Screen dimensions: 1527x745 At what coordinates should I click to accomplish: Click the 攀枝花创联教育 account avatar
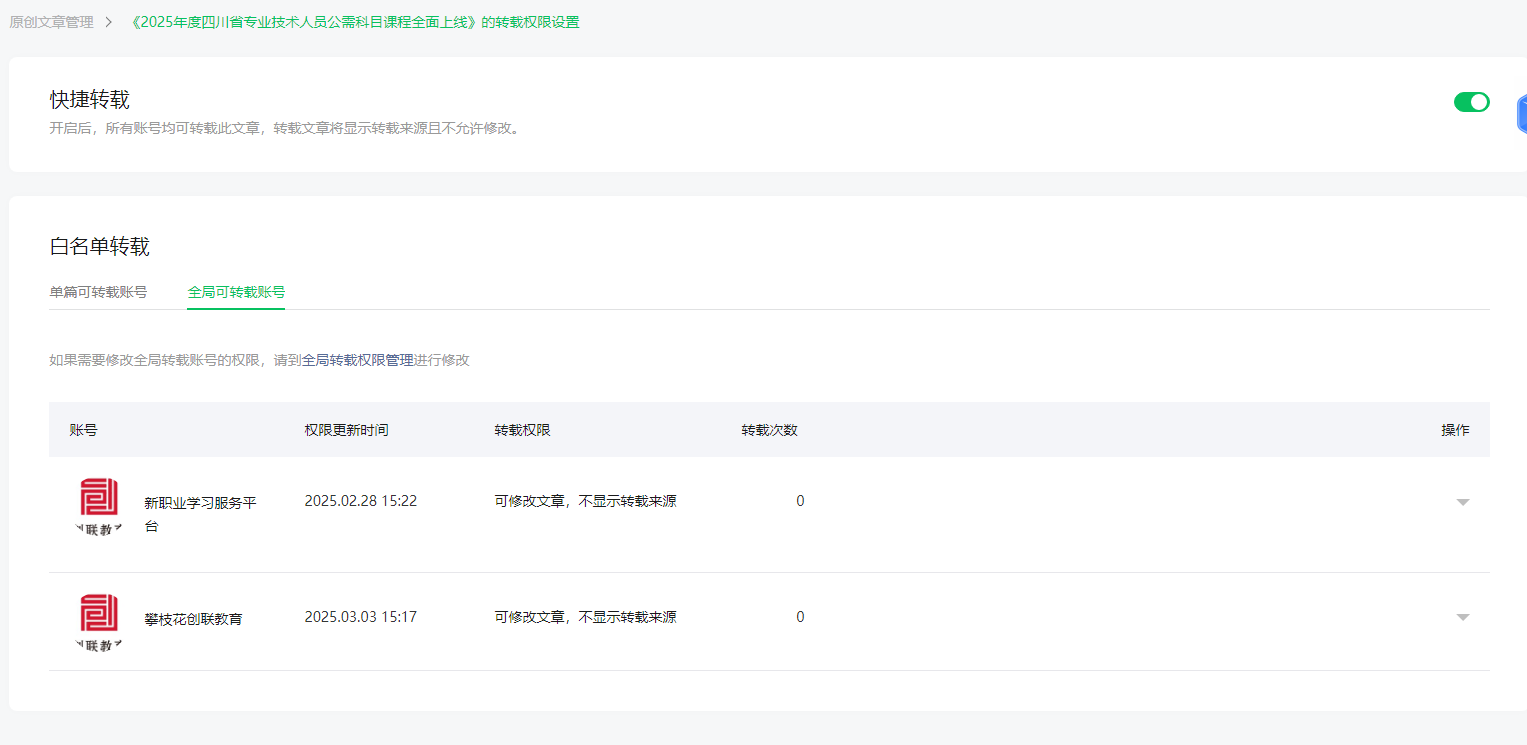point(99,623)
